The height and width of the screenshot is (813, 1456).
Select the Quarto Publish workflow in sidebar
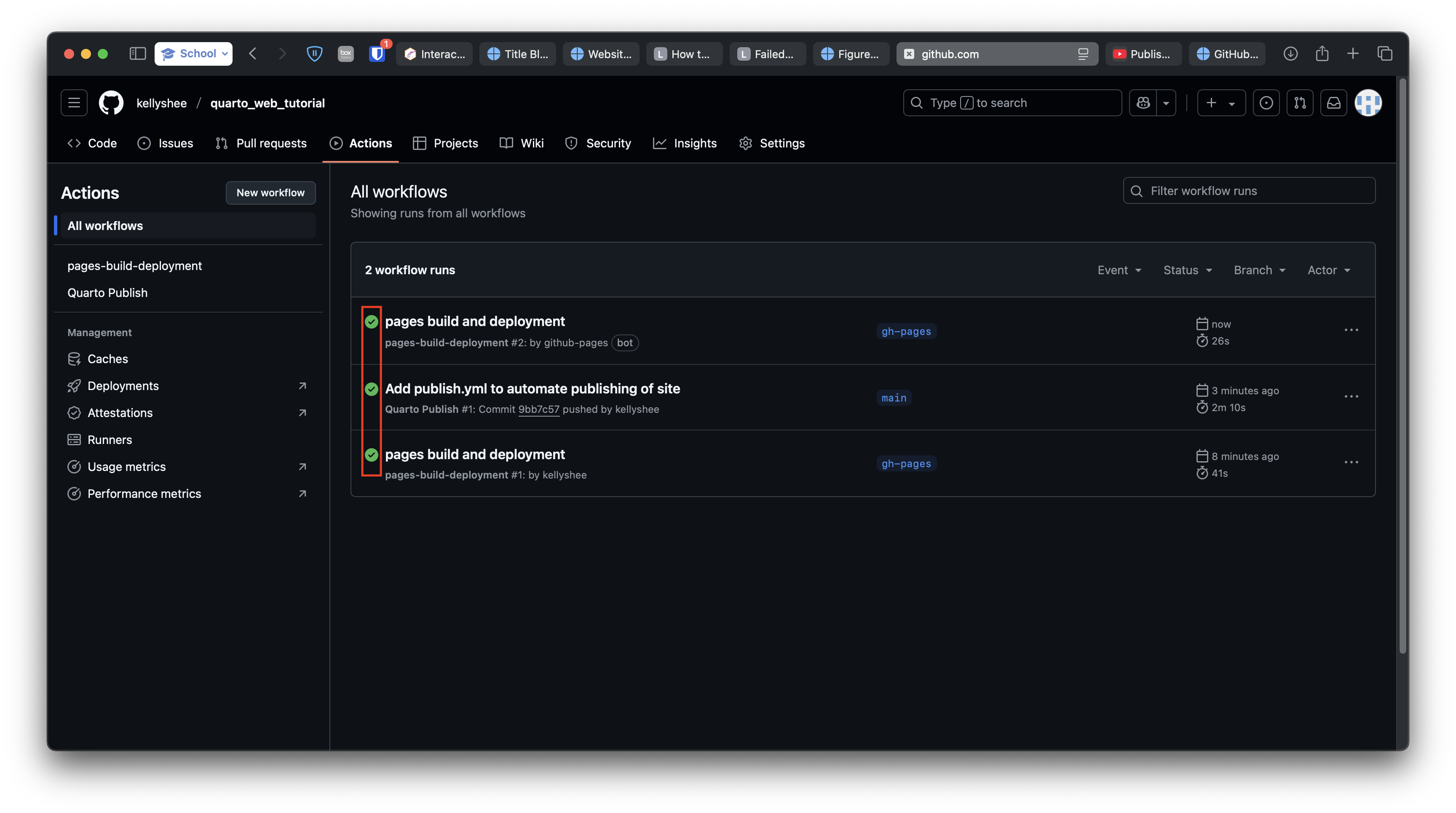point(107,293)
